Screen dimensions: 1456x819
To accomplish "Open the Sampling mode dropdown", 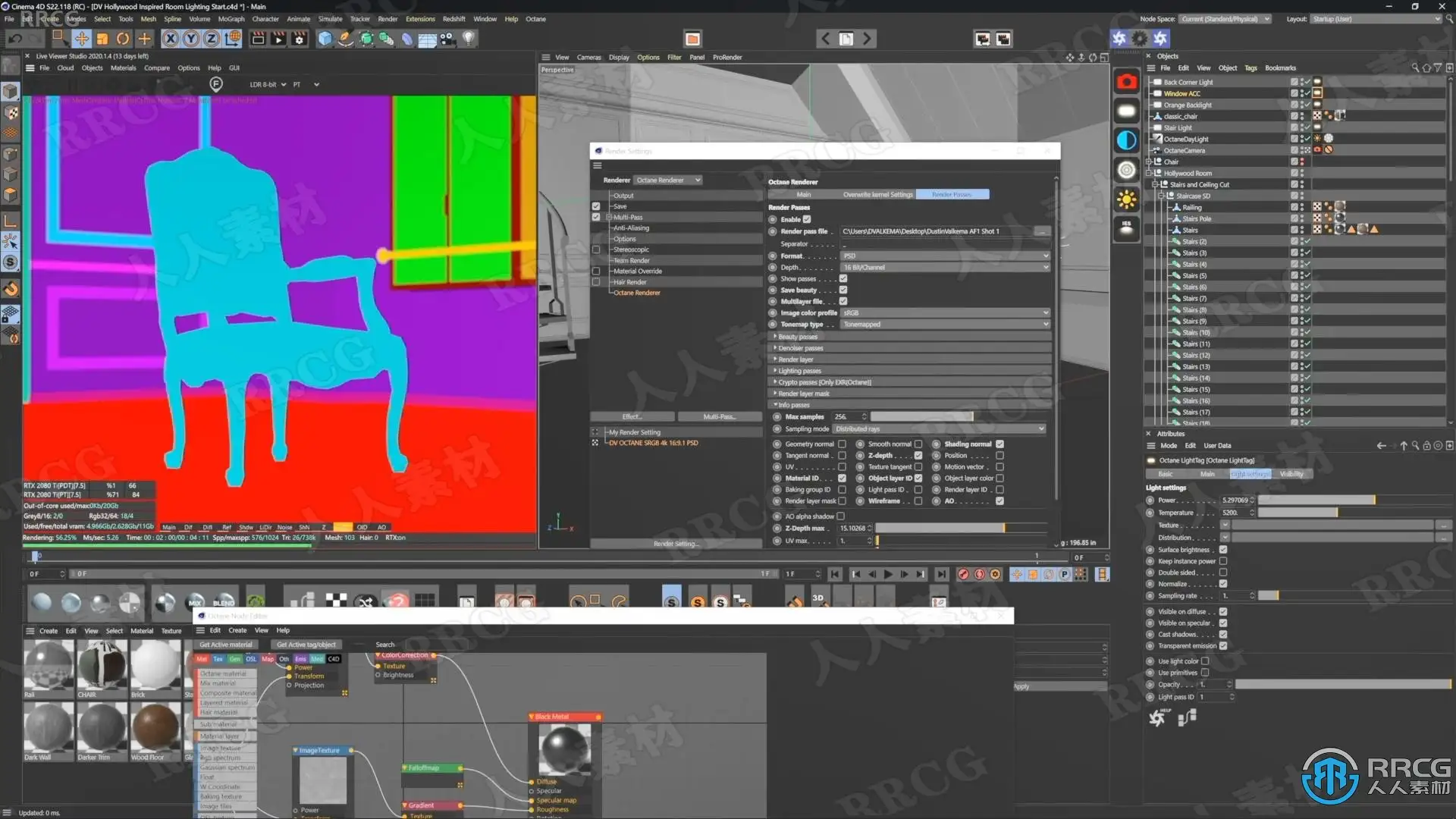I will (x=940, y=429).
